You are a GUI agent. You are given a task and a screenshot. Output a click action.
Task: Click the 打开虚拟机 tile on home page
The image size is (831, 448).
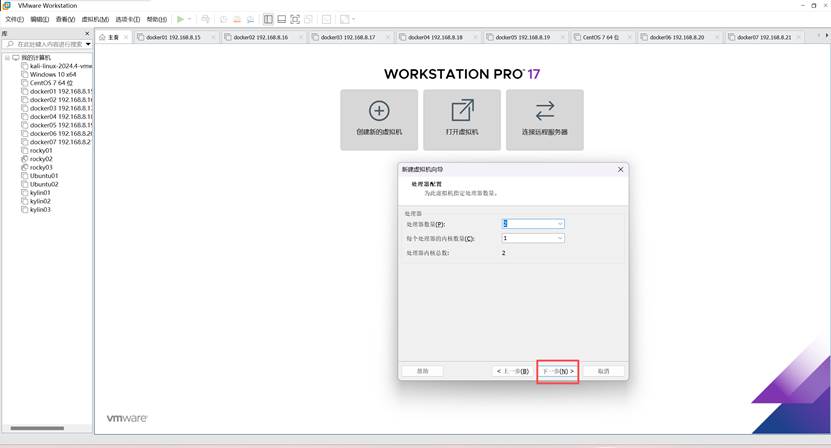pyautogui.click(x=462, y=120)
